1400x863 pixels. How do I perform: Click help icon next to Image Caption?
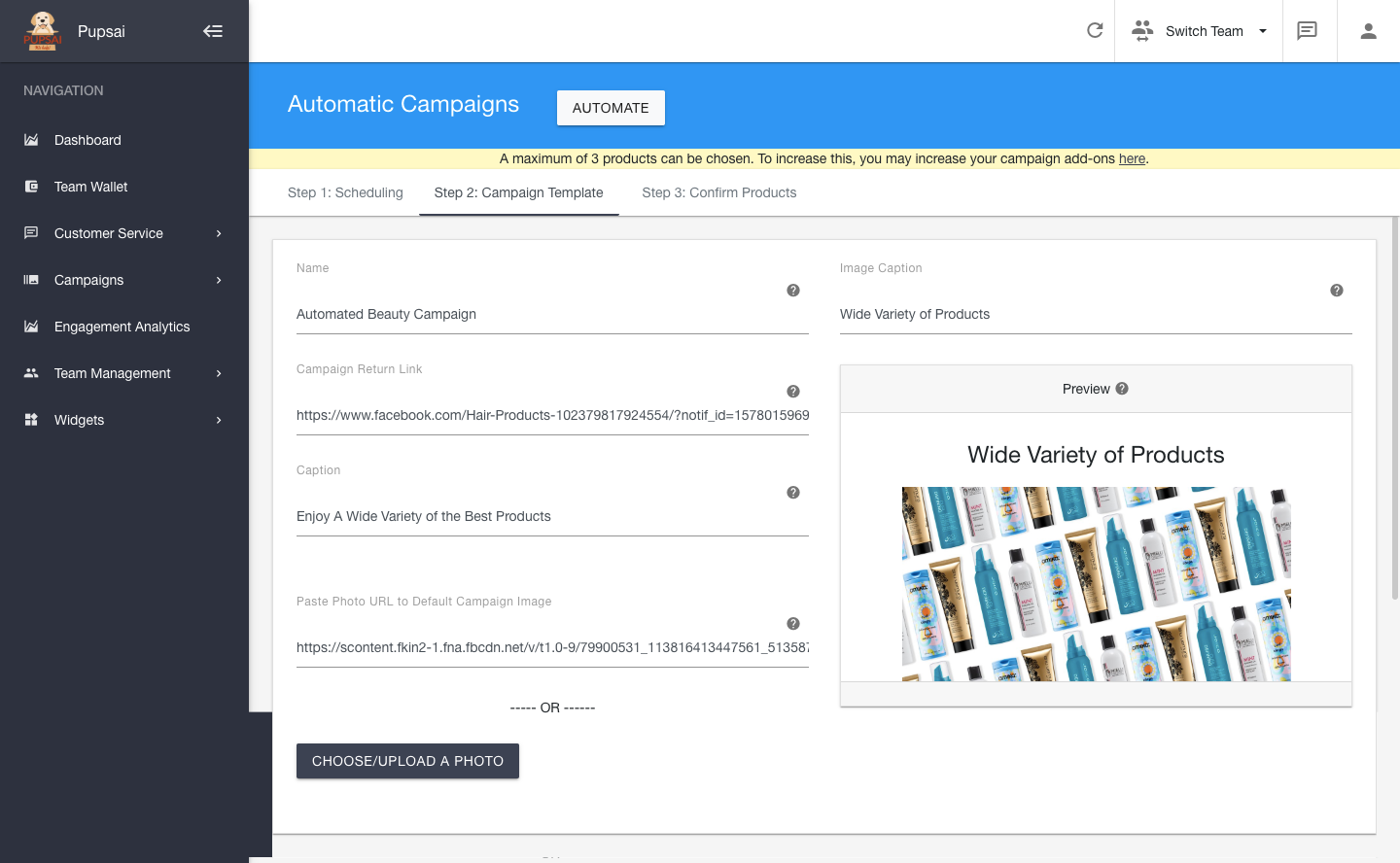pos(1337,291)
